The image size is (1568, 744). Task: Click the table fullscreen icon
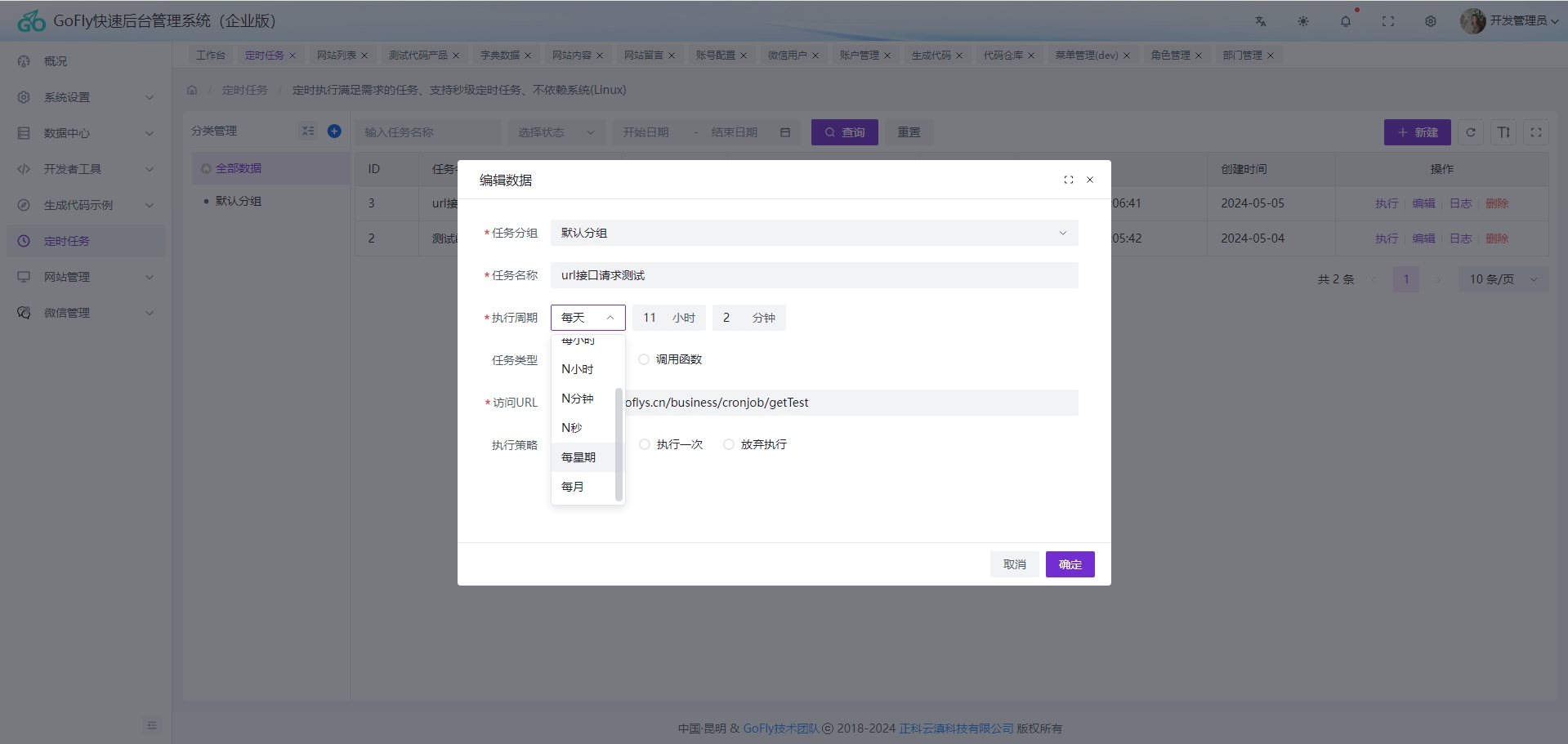point(1536,132)
